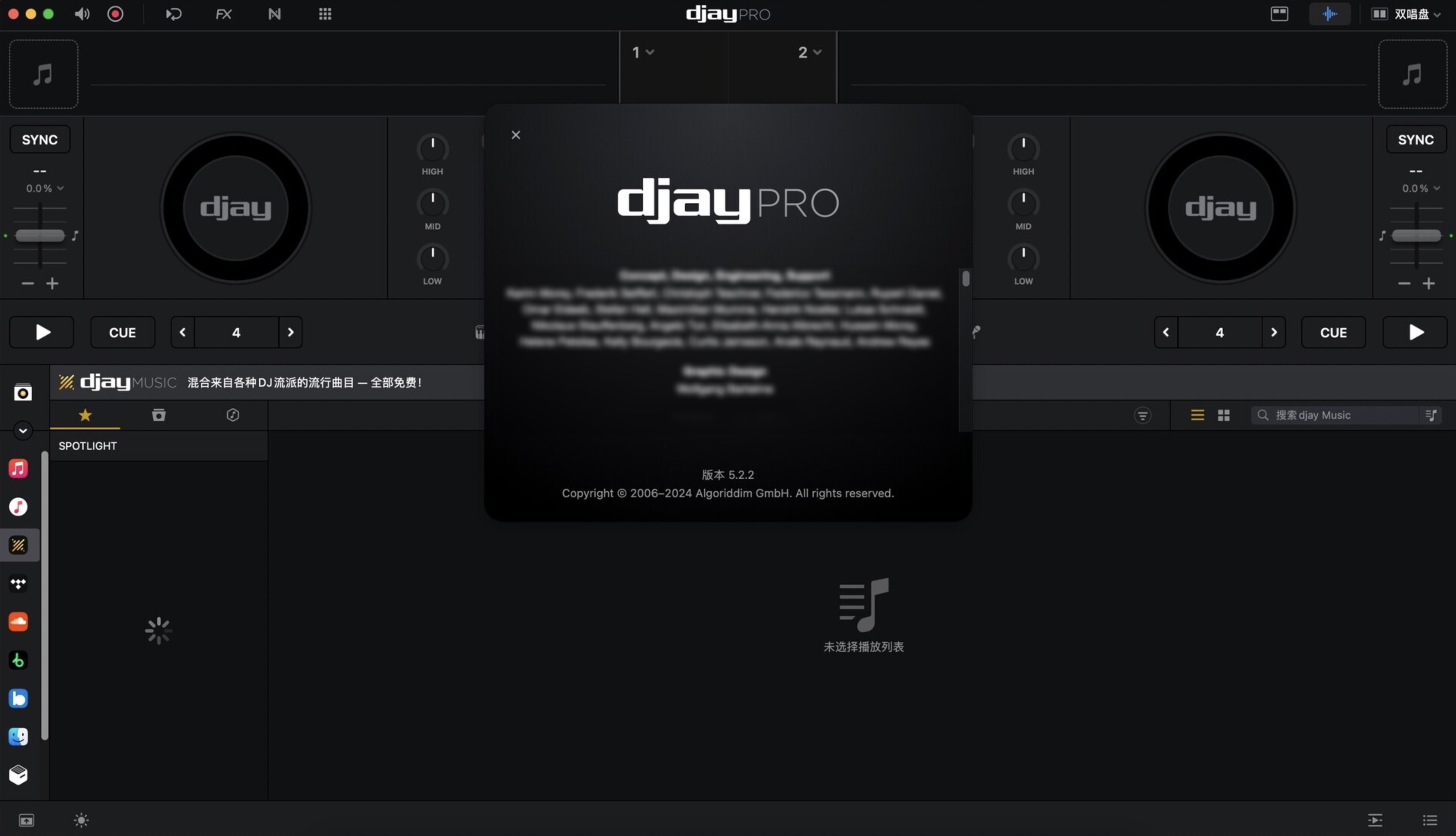
Task: Click the list view icon in library
Action: 1197,414
